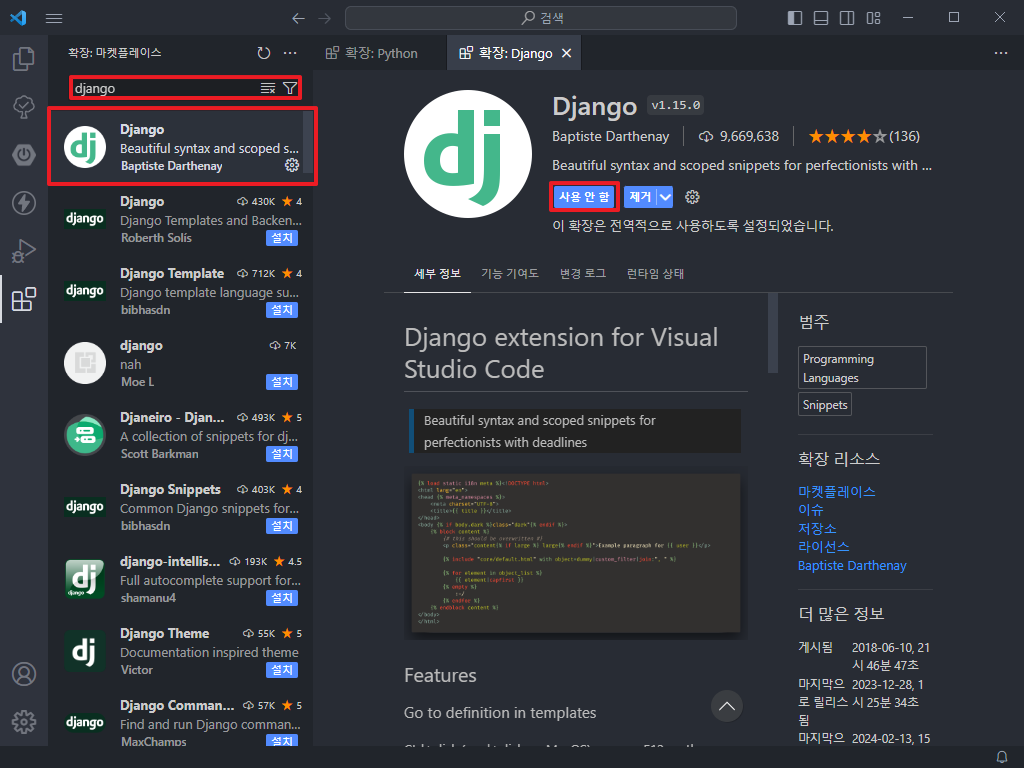The height and width of the screenshot is (768, 1024).
Task: Open the 마켓플레이스 resource link
Action: [837, 491]
